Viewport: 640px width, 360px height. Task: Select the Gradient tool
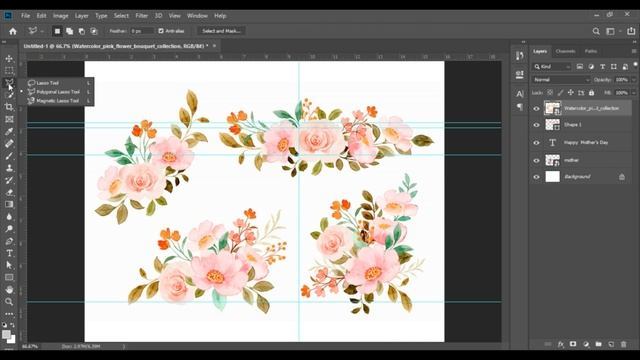tap(9, 204)
